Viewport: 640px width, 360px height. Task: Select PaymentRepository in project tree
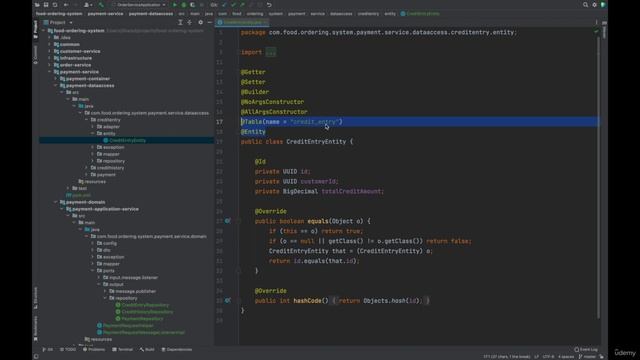(142, 319)
